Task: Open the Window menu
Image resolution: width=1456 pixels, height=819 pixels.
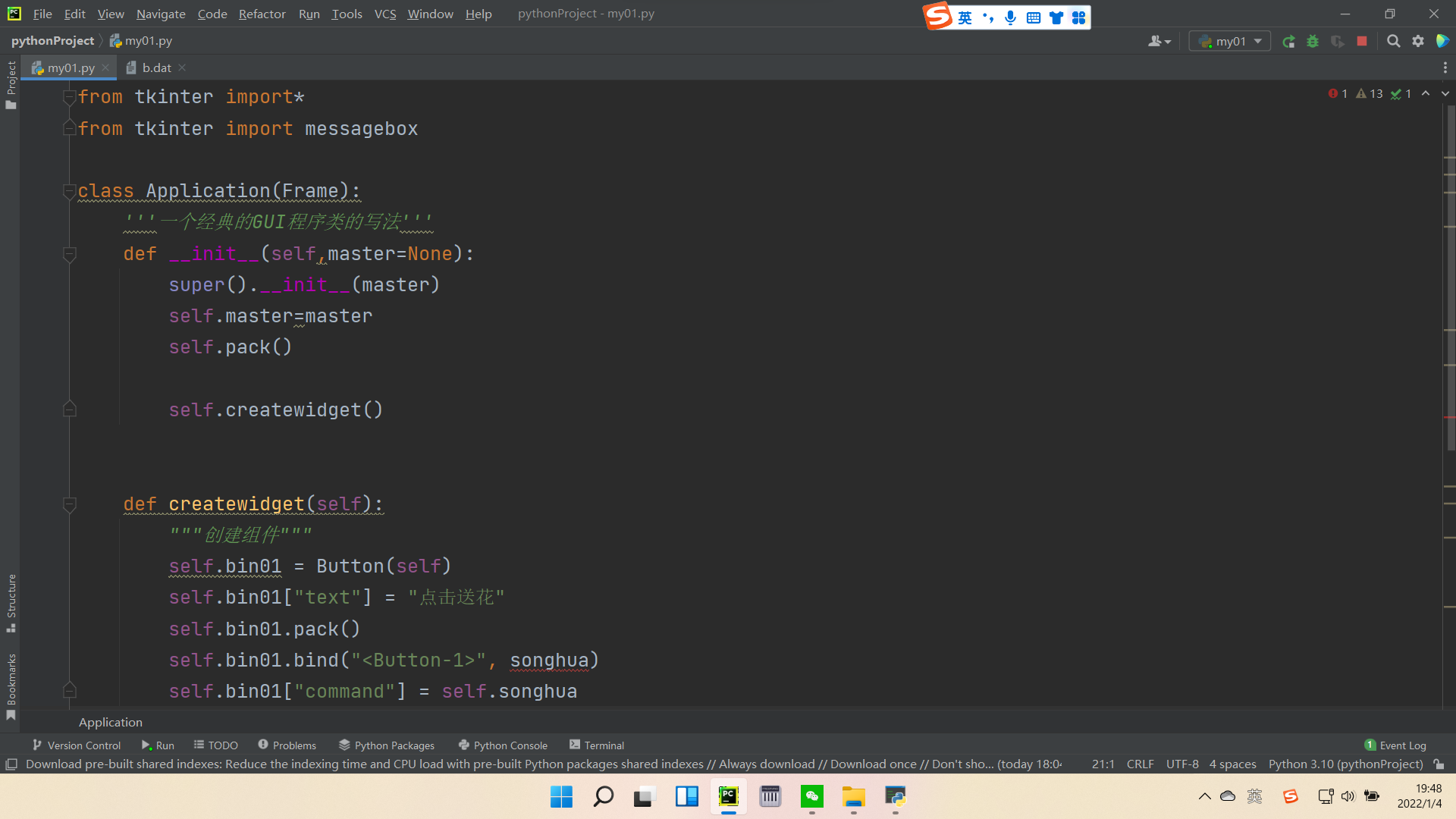Action: 430,14
